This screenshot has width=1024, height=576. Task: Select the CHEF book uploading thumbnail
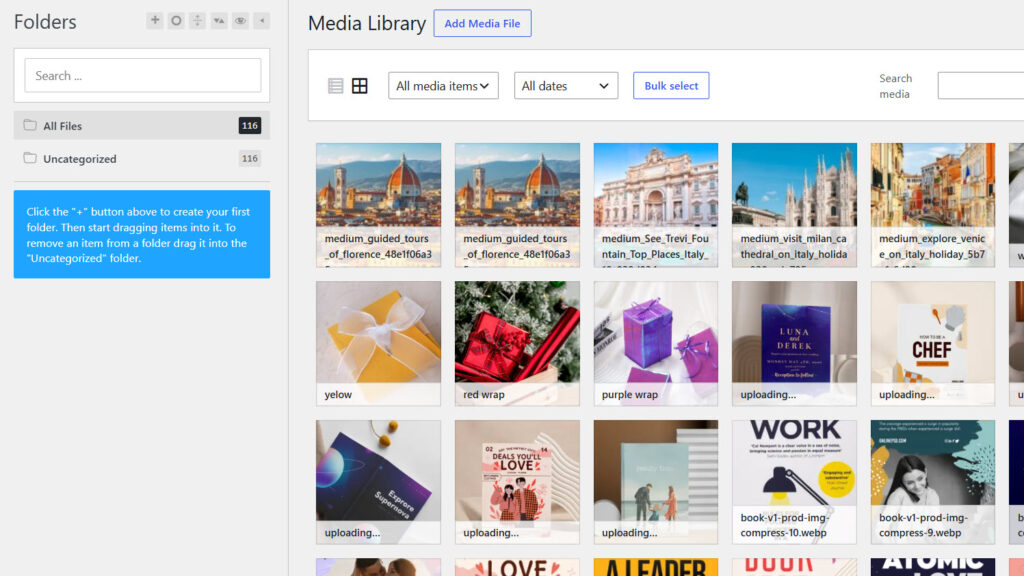[933, 344]
